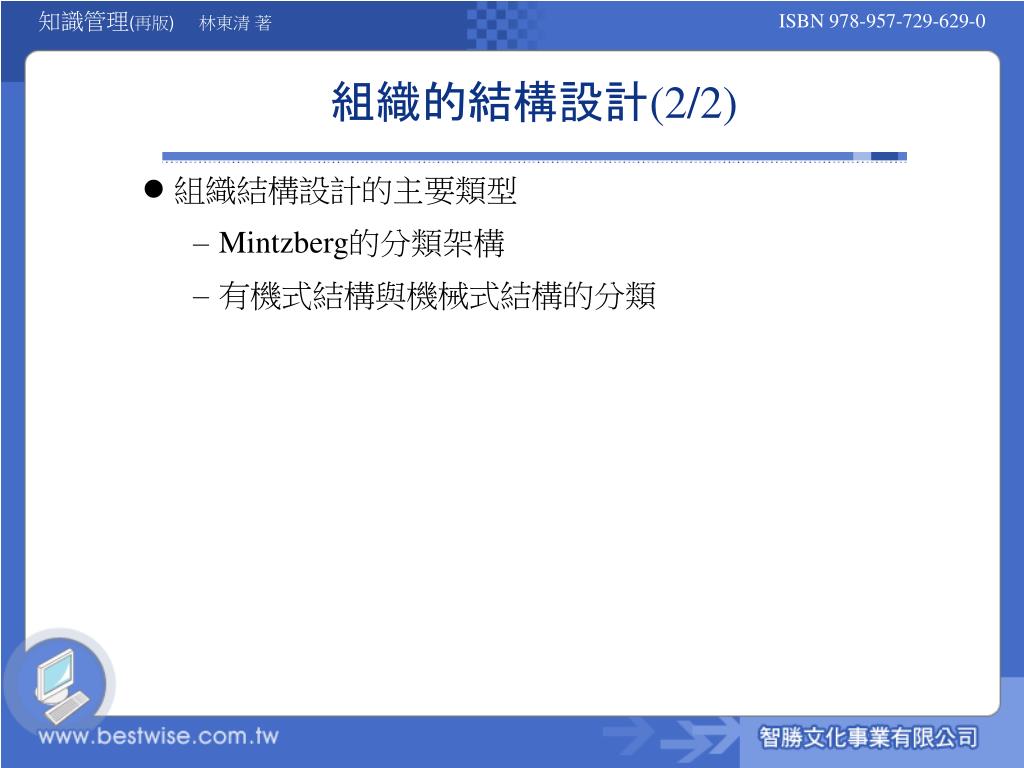Click the publisher name 智勝文化事業有限公司

point(868,738)
